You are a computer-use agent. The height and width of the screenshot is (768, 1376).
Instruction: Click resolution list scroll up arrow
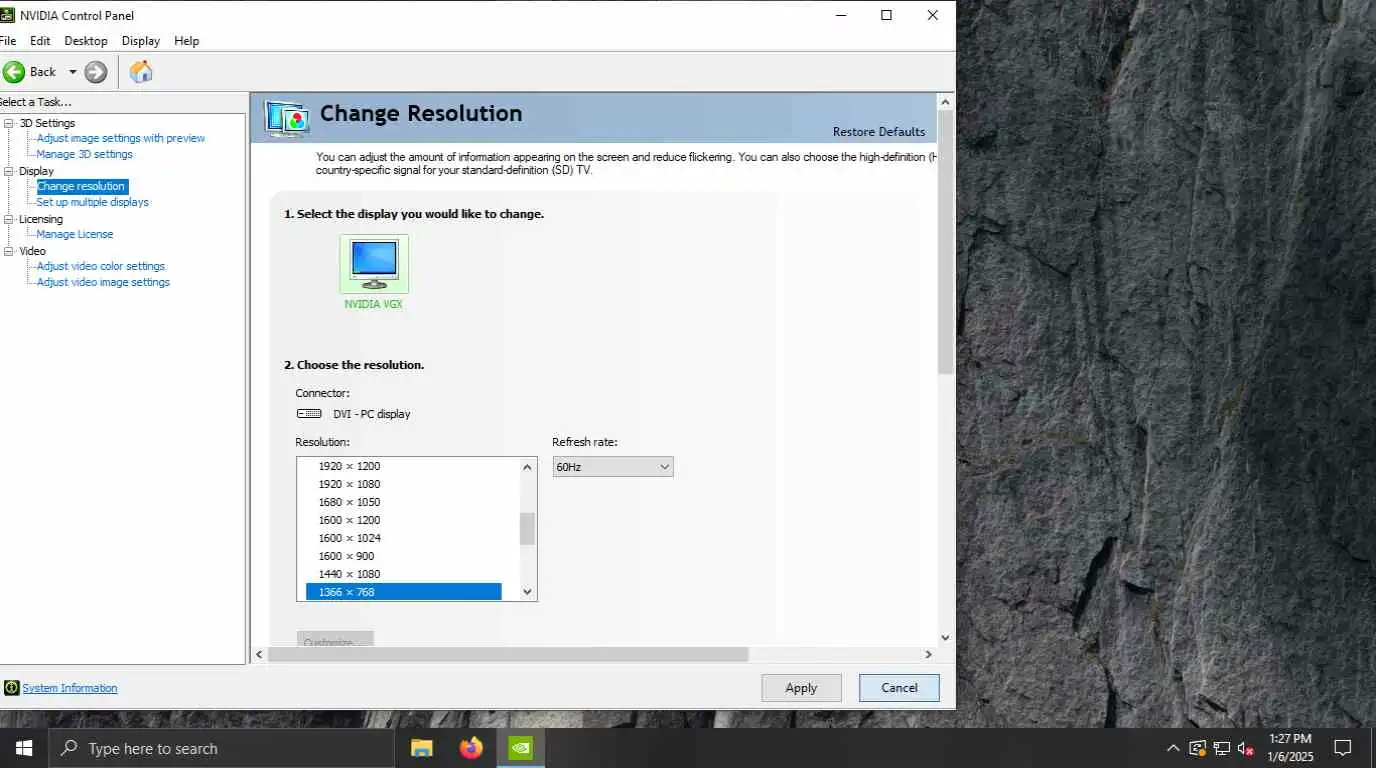(x=528, y=467)
